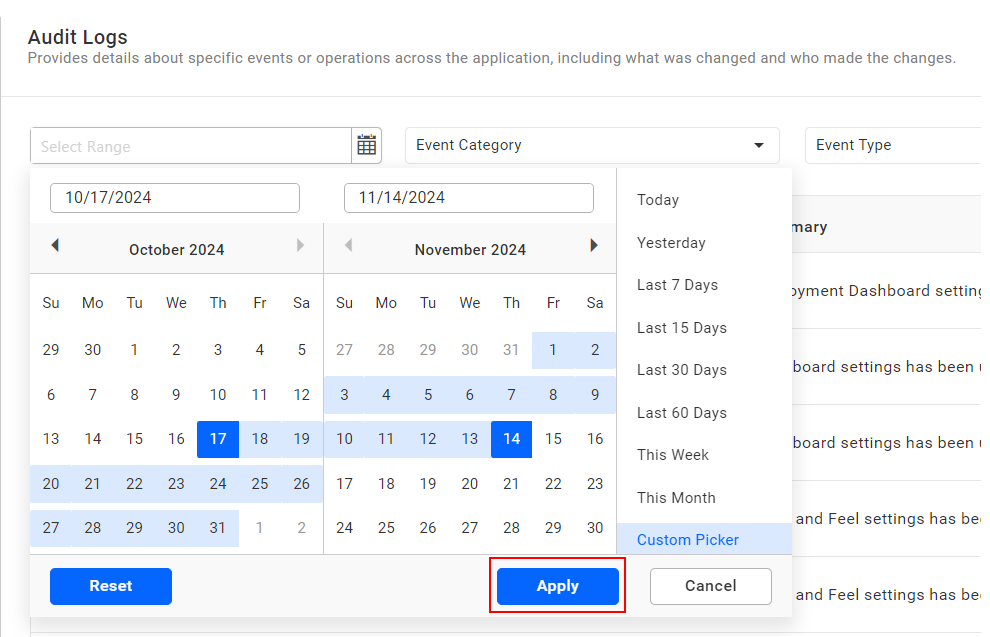Click the next month arrow on November calendar
Screen dimensions: 990x637
coord(594,246)
